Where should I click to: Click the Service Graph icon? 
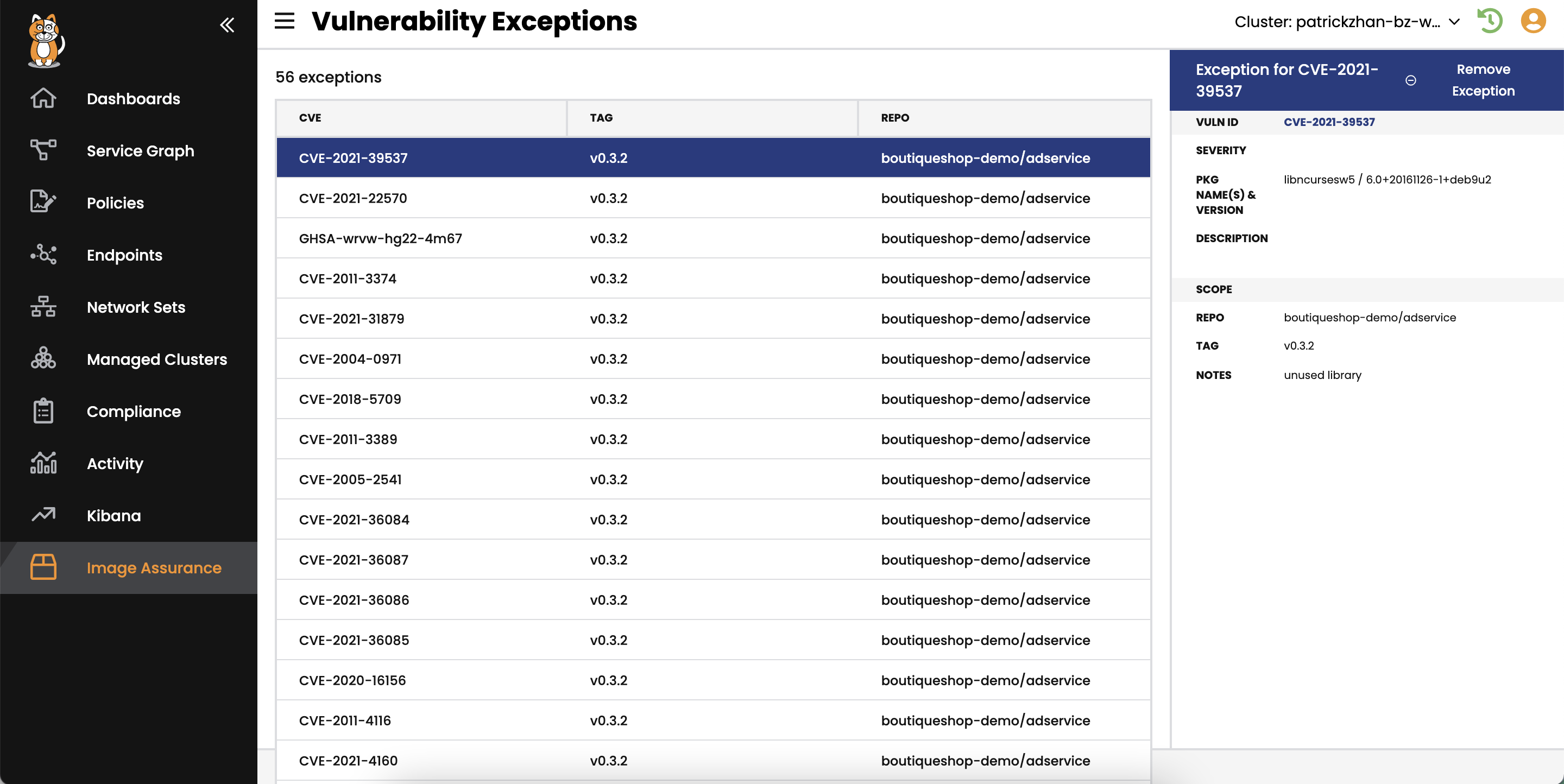pos(43,150)
